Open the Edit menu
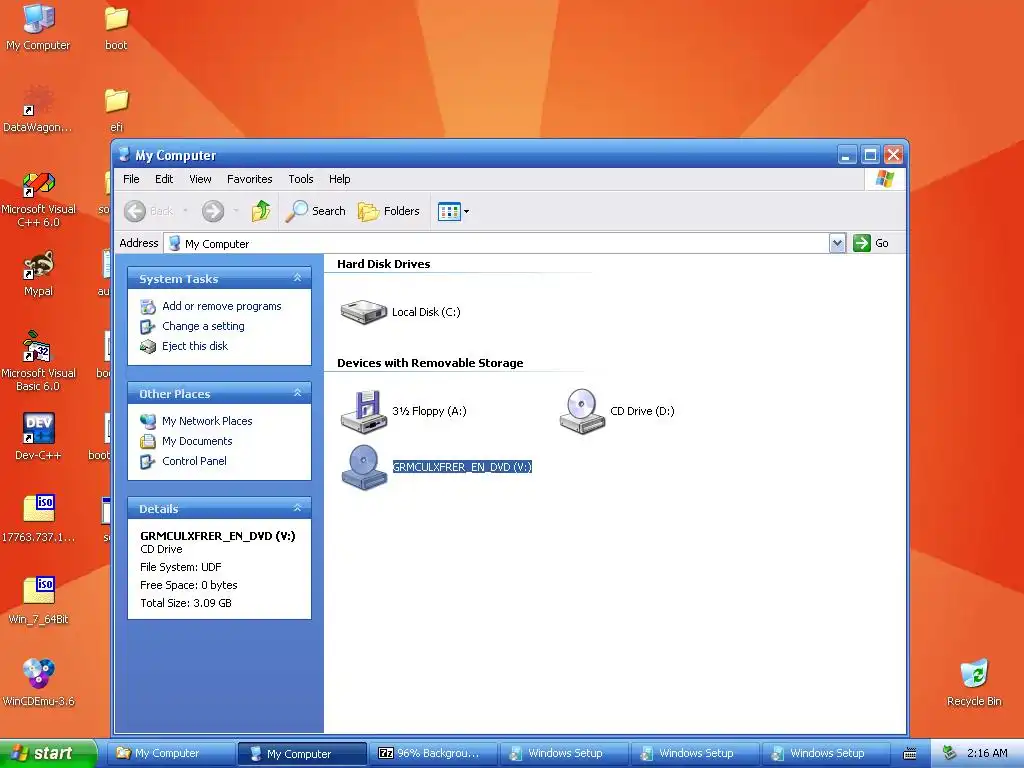 (x=164, y=179)
